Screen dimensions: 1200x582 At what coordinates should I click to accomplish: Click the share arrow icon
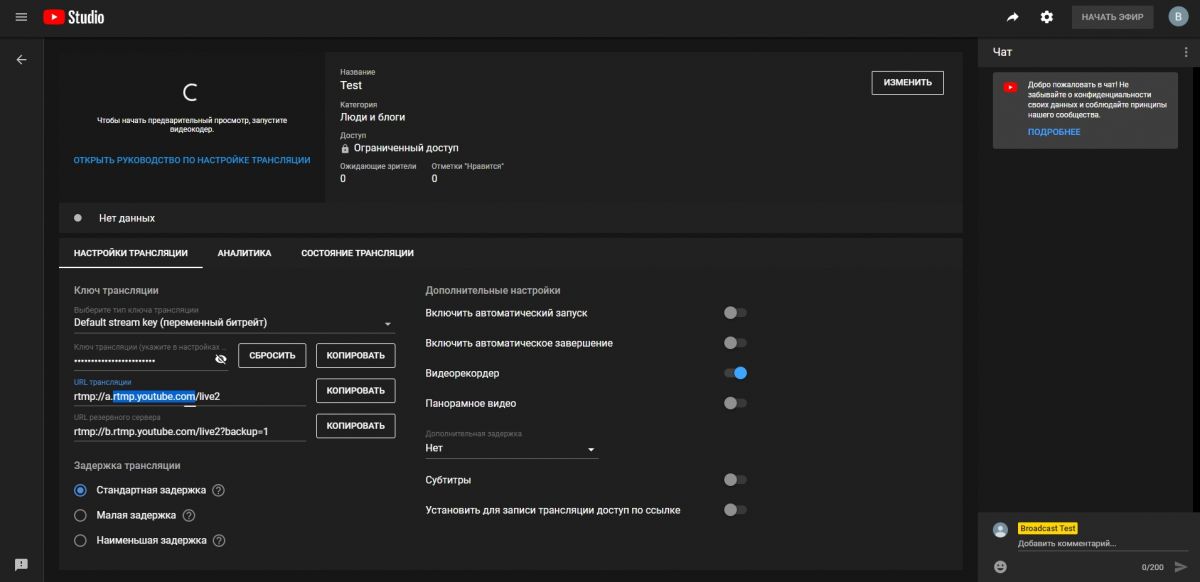pyautogui.click(x=1013, y=17)
